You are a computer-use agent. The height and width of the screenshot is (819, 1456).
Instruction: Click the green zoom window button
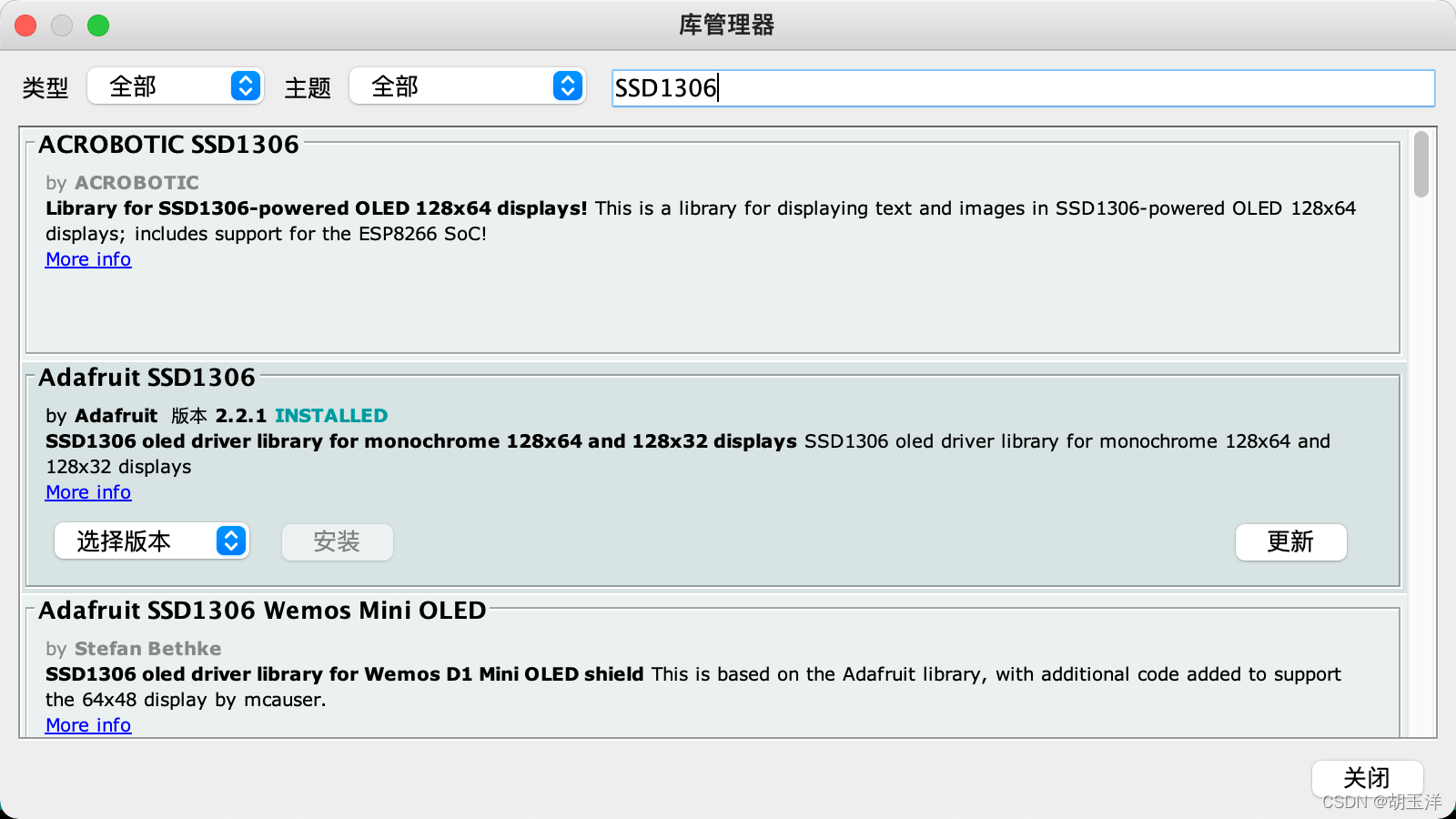coord(98,25)
